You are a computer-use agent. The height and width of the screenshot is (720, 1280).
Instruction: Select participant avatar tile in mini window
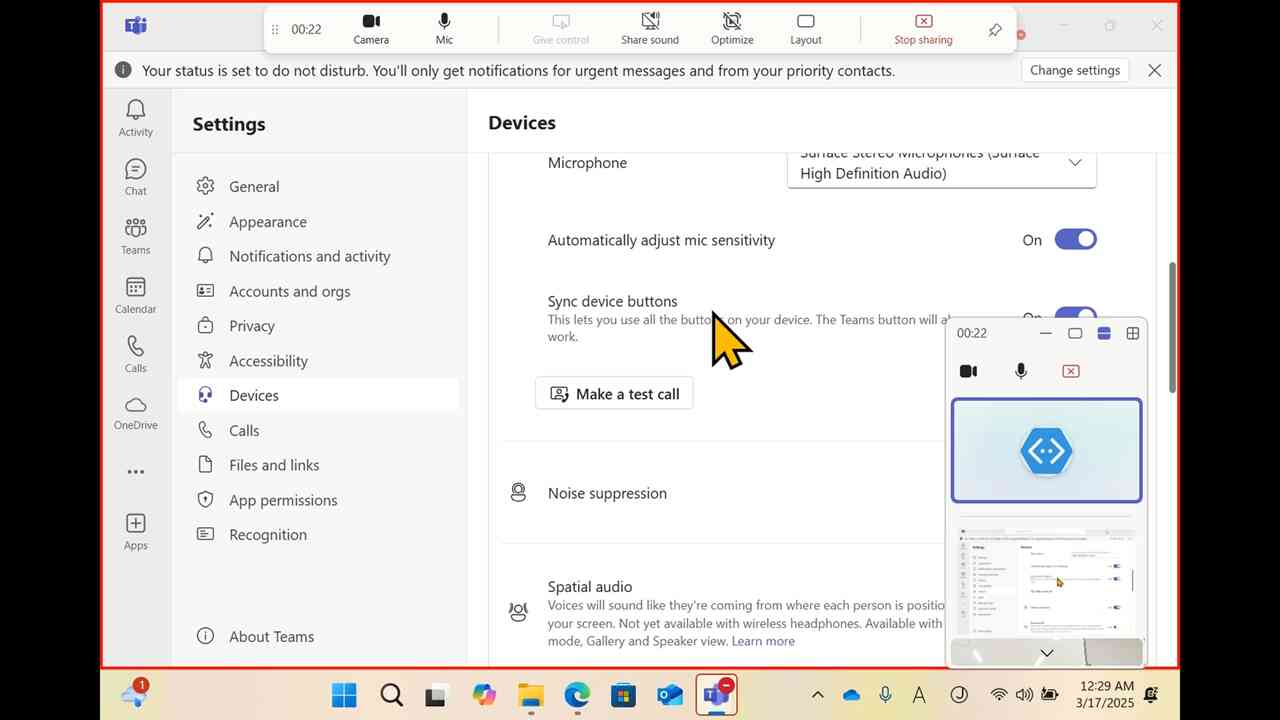click(x=1046, y=450)
